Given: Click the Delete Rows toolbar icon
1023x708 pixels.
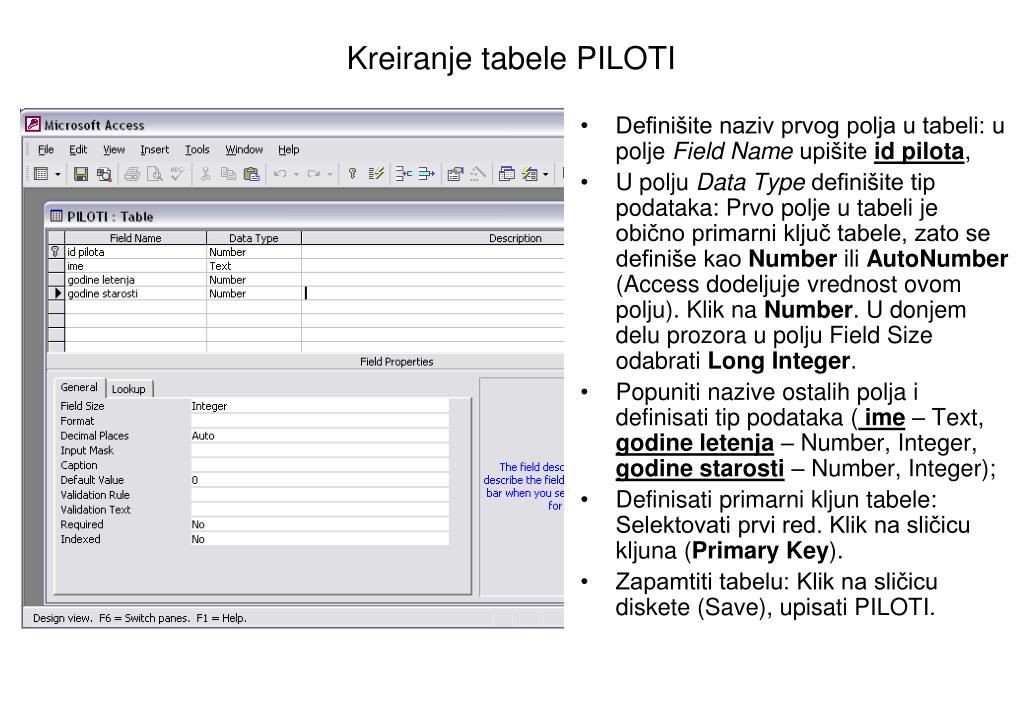Looking at the screenshot, I should coord(427,174).
